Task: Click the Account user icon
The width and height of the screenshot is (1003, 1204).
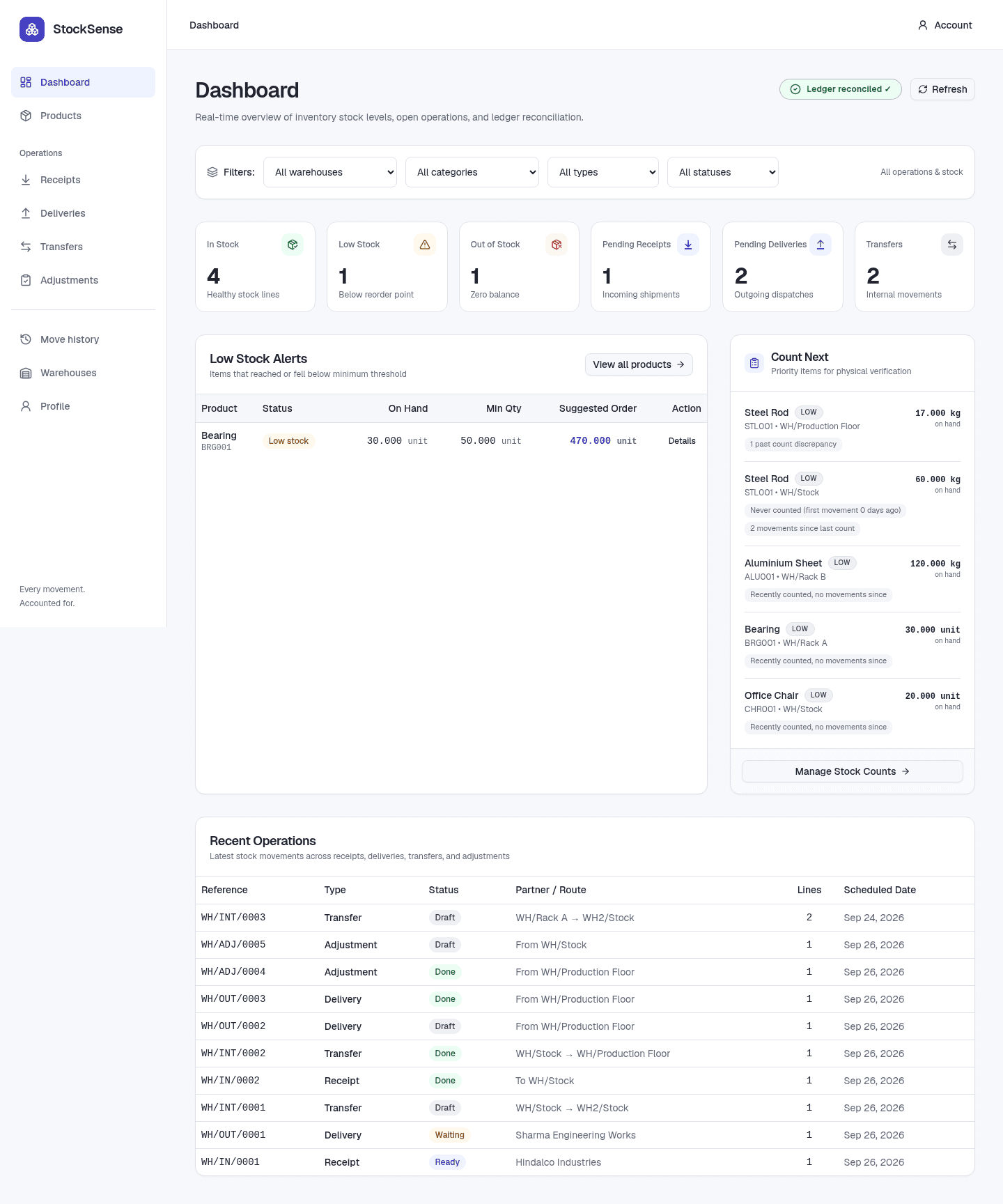Action: point(923,25)
